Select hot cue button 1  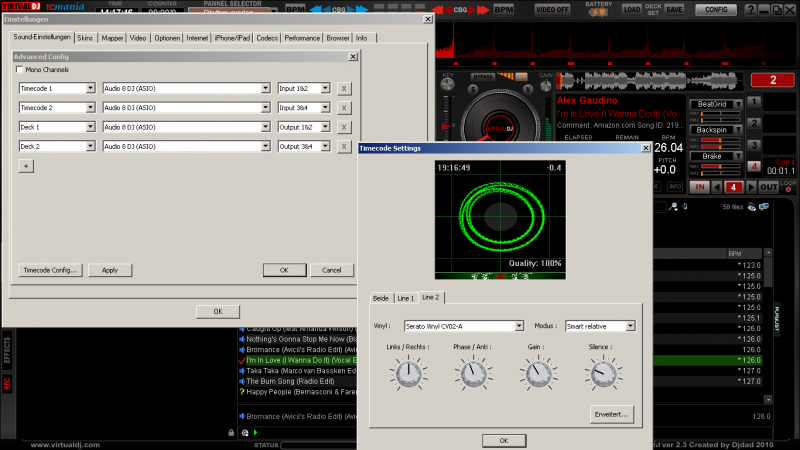[754, 102]
